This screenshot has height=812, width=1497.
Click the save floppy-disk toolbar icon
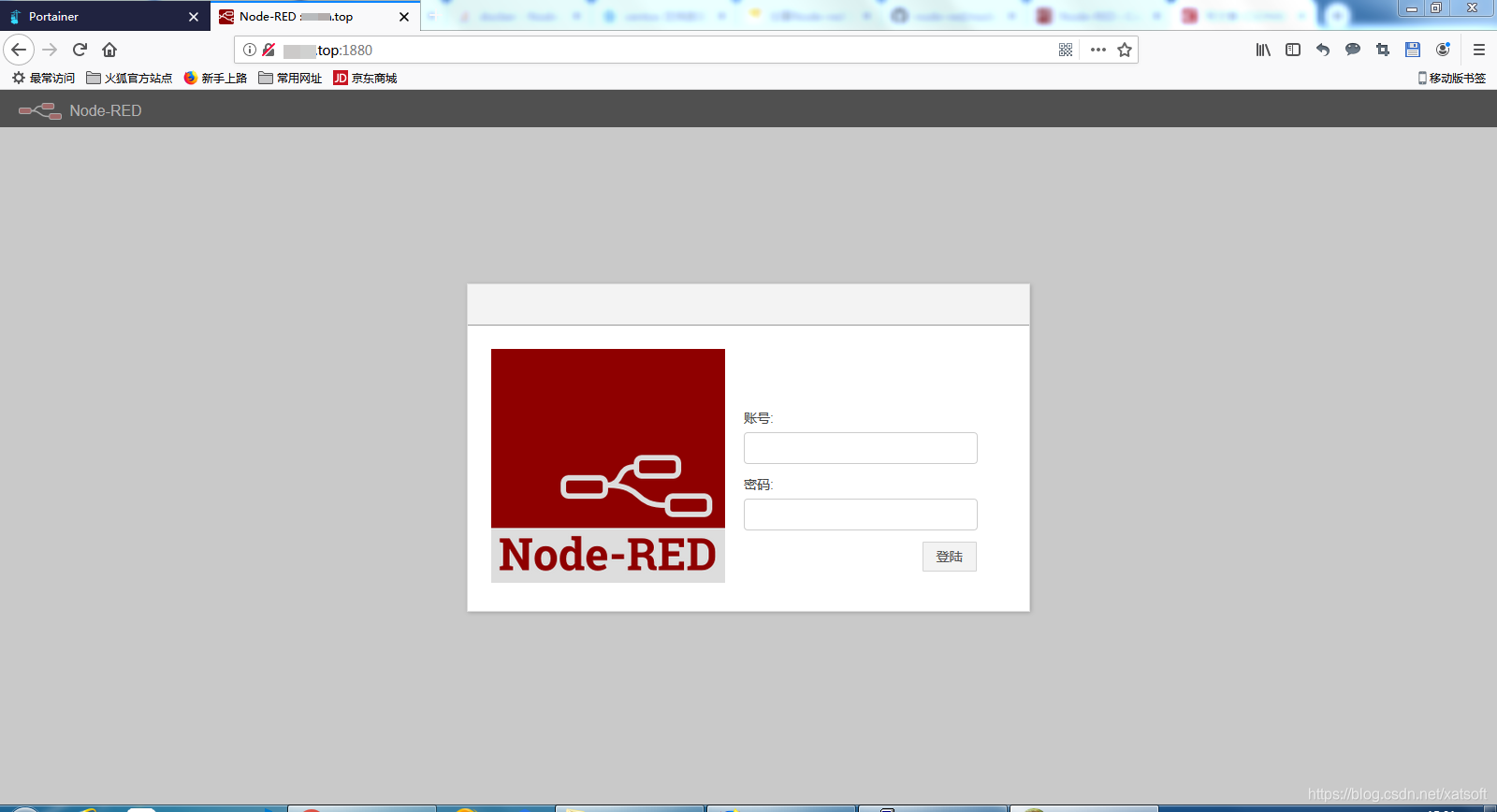[x=1413, y=50]
